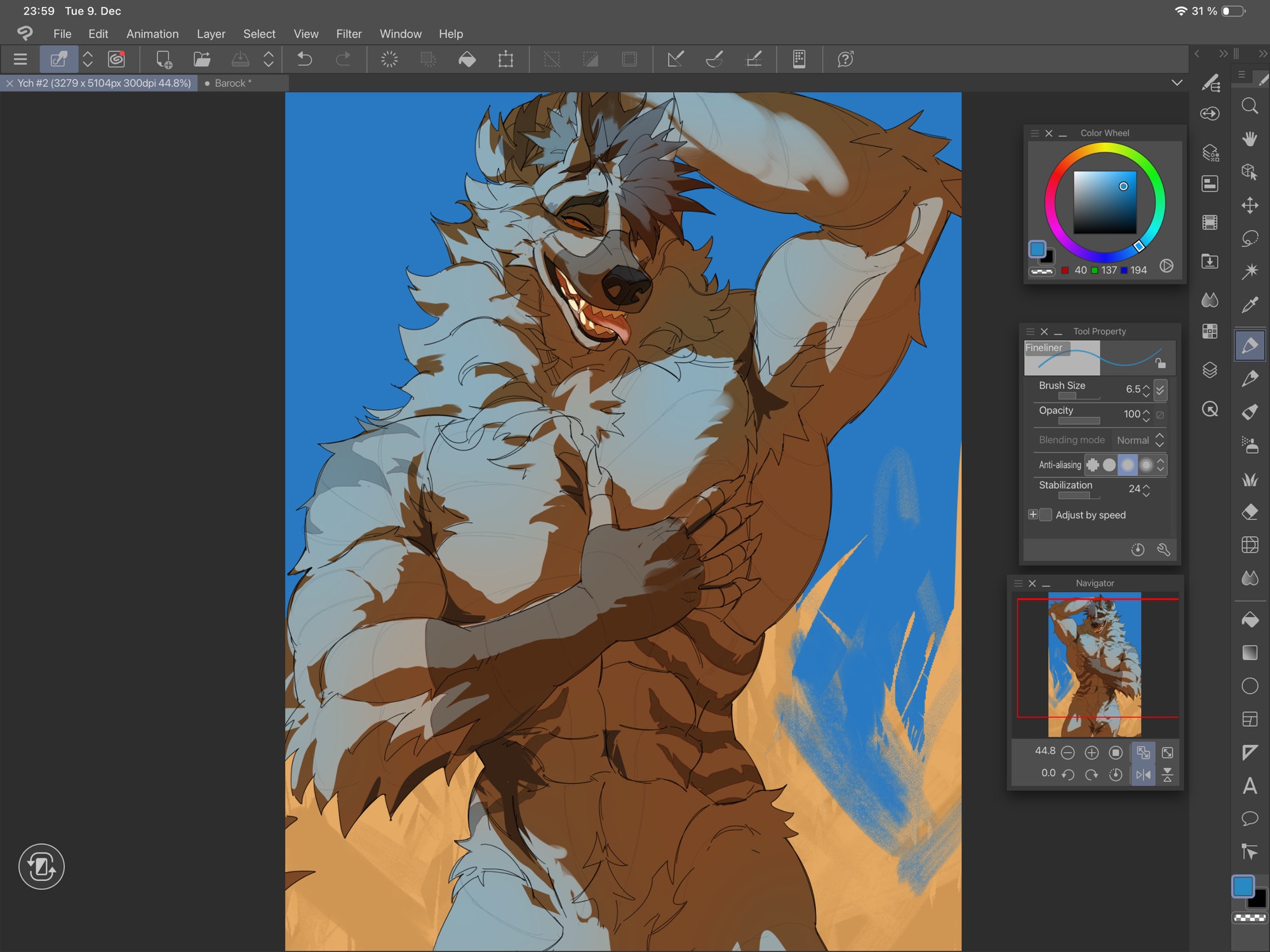Screen dimensions: 1270x952
Task: Select the Eyedropper tool
Action: pyautogui.click(x=1249, y=305)
